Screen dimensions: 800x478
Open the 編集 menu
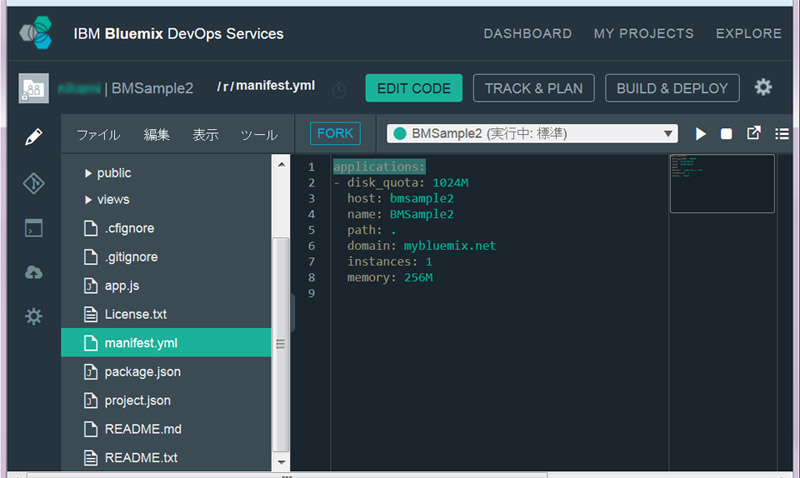(x=157, y=135)
